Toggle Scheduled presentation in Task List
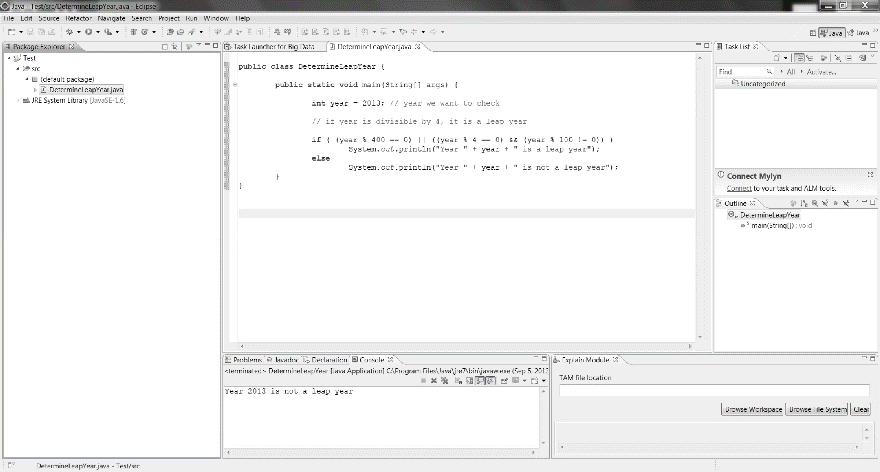This screenshot has height=472, width=880. pyautogui.click(x=809, y=58)
